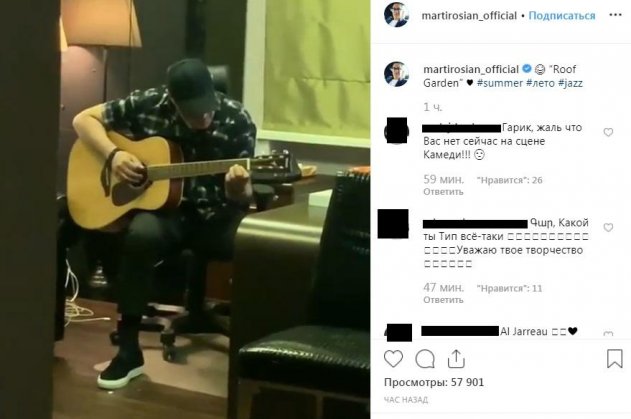
Task: Open the 'Просмотры: 57 901' views count
Action: 434,382
